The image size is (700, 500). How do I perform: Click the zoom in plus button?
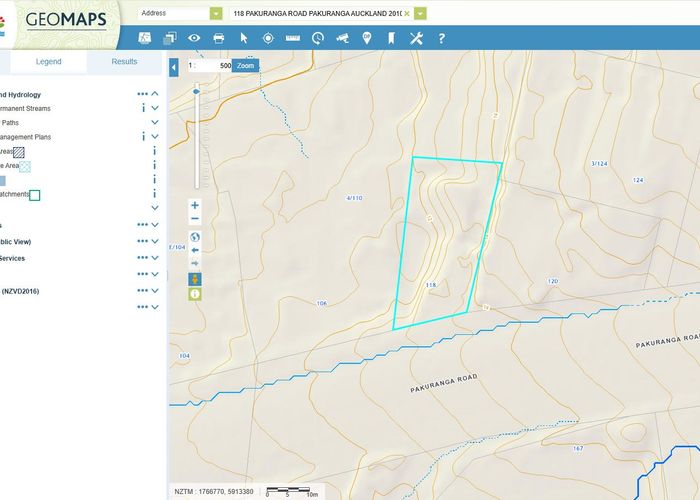click(195, 205)
